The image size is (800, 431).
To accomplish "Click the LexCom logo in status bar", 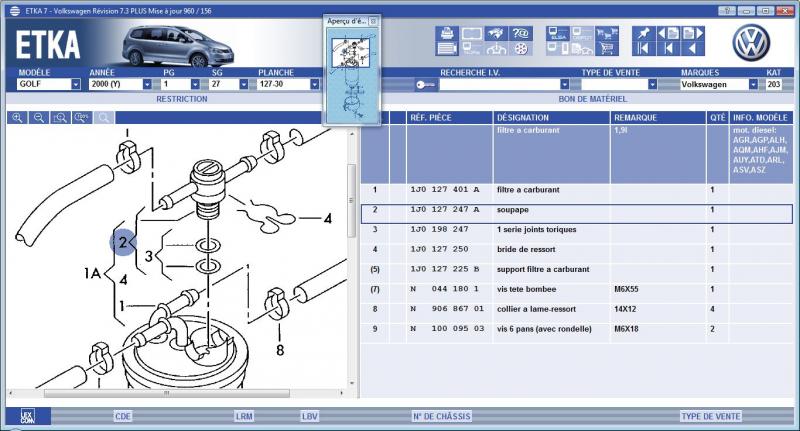I will (28, 417).
